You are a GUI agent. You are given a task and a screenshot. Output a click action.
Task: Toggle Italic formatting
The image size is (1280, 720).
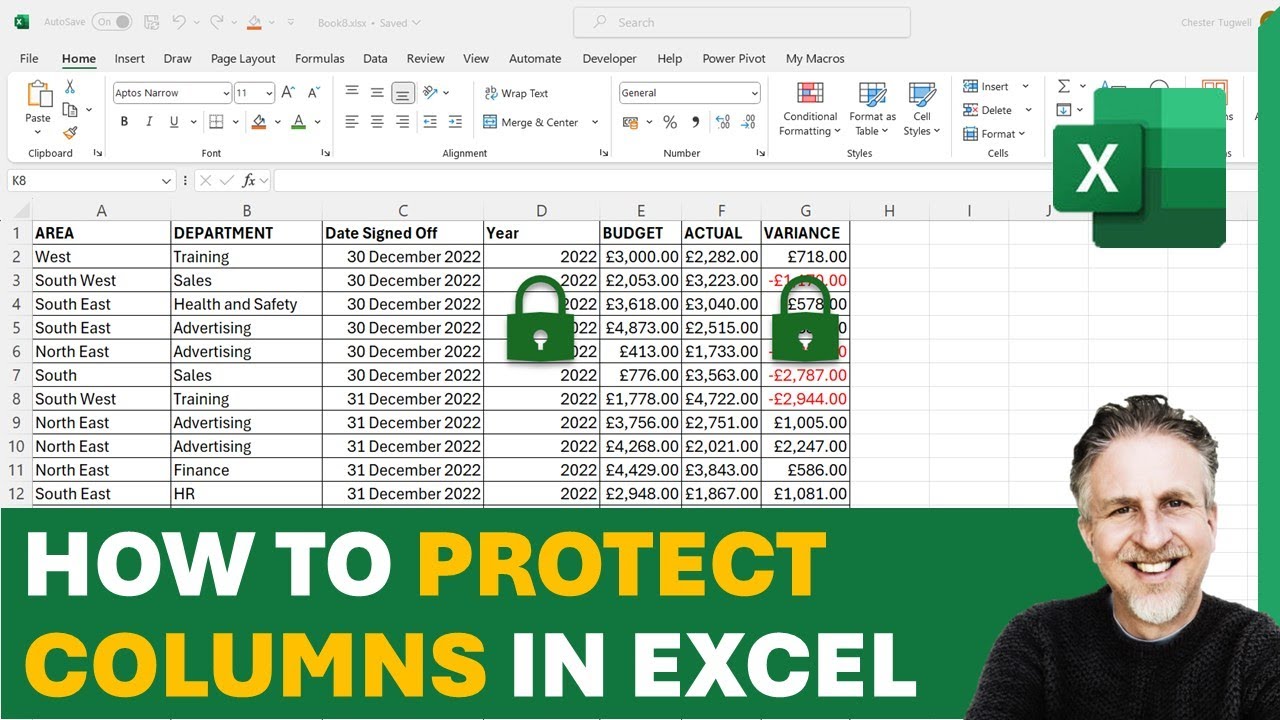point(149,122)
